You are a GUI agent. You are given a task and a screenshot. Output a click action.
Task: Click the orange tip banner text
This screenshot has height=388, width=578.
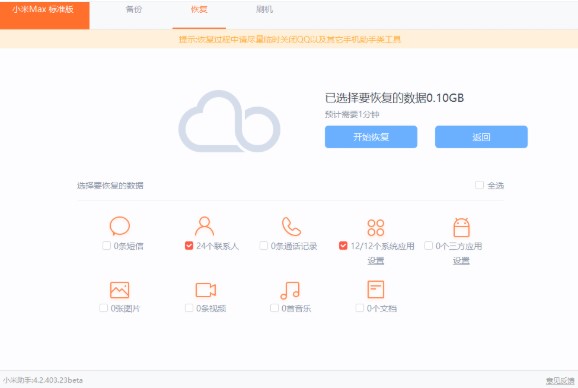point(290,39)
